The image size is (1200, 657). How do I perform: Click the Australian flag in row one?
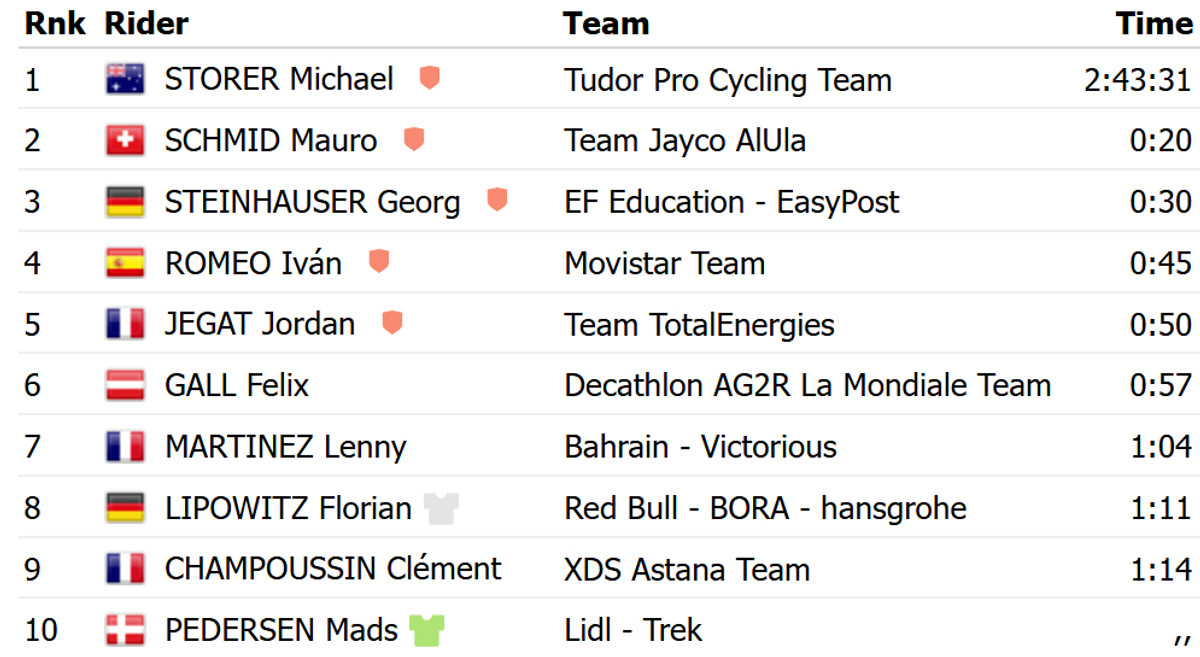125,79
